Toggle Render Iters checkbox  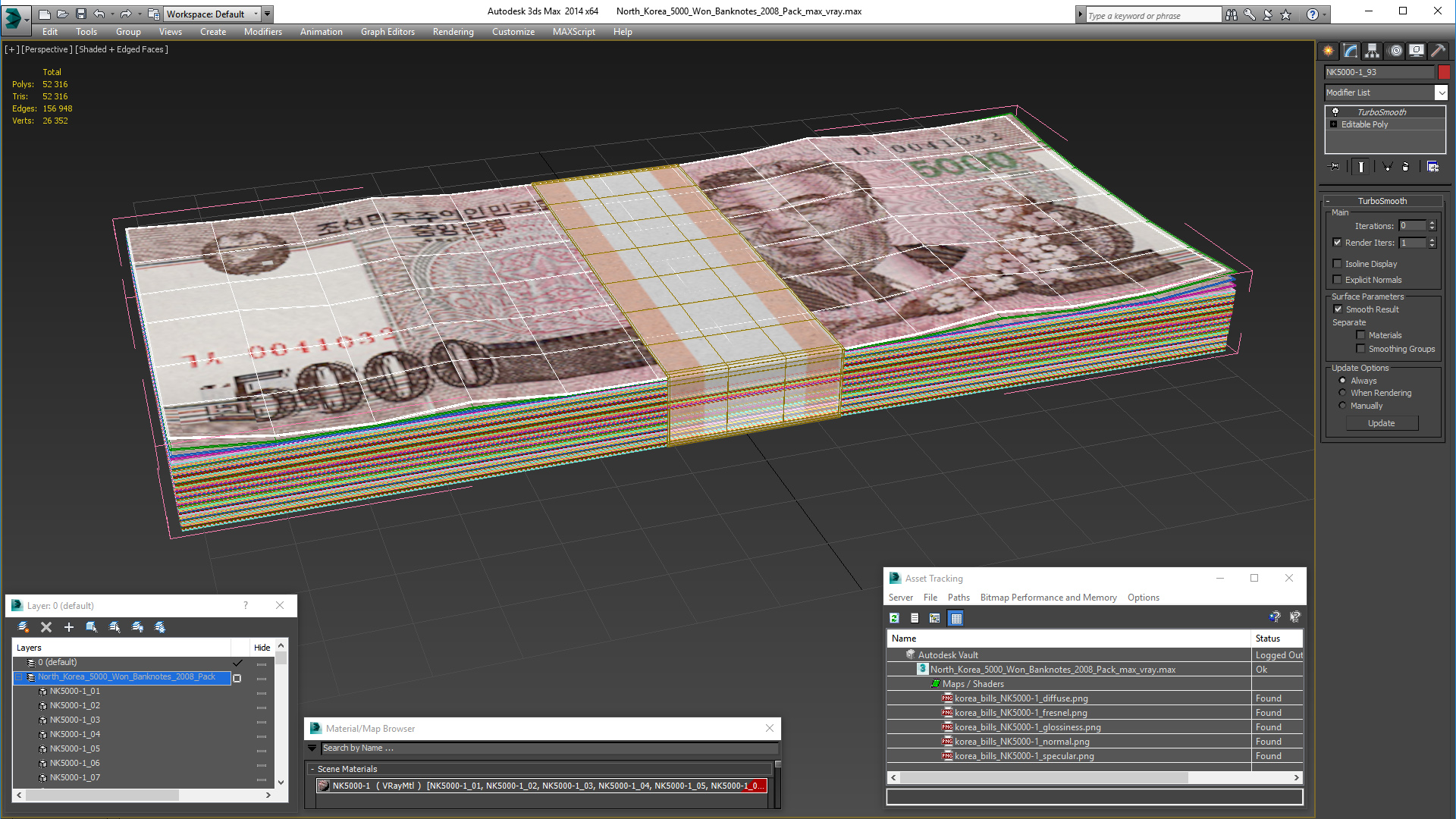[1338, 243]
